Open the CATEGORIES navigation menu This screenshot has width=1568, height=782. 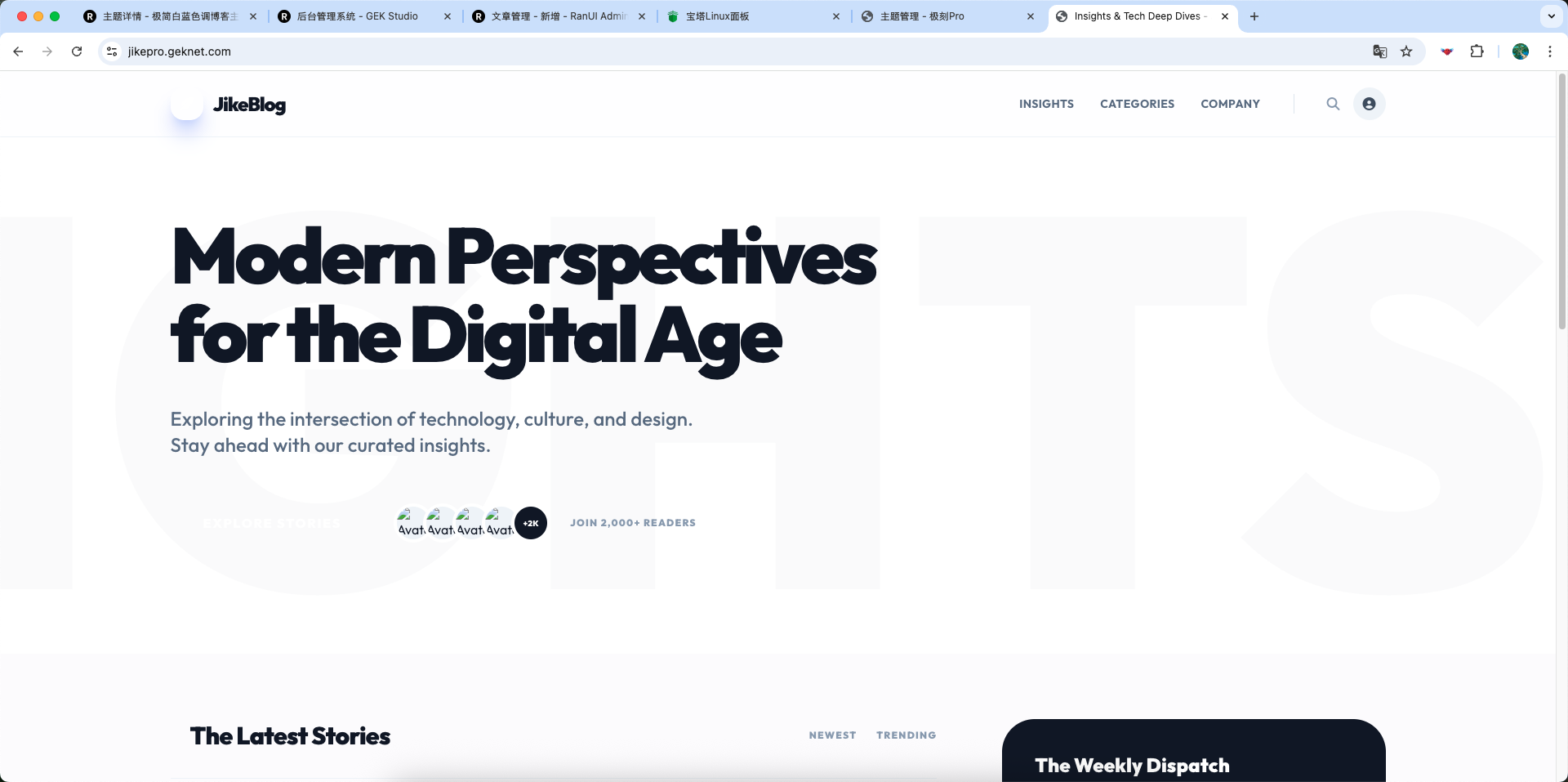(1137, 104)
